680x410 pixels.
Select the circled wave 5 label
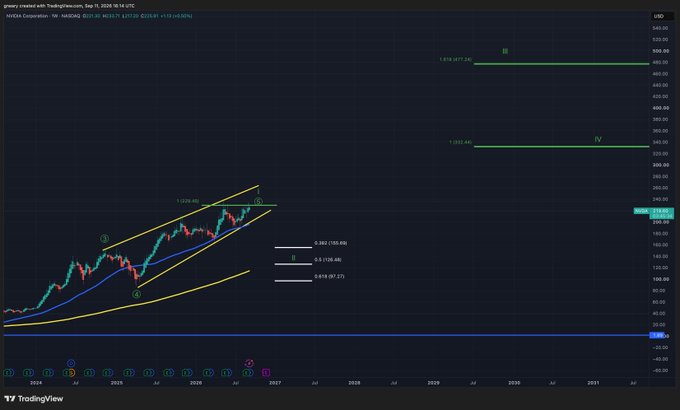(x=258, y=202)
